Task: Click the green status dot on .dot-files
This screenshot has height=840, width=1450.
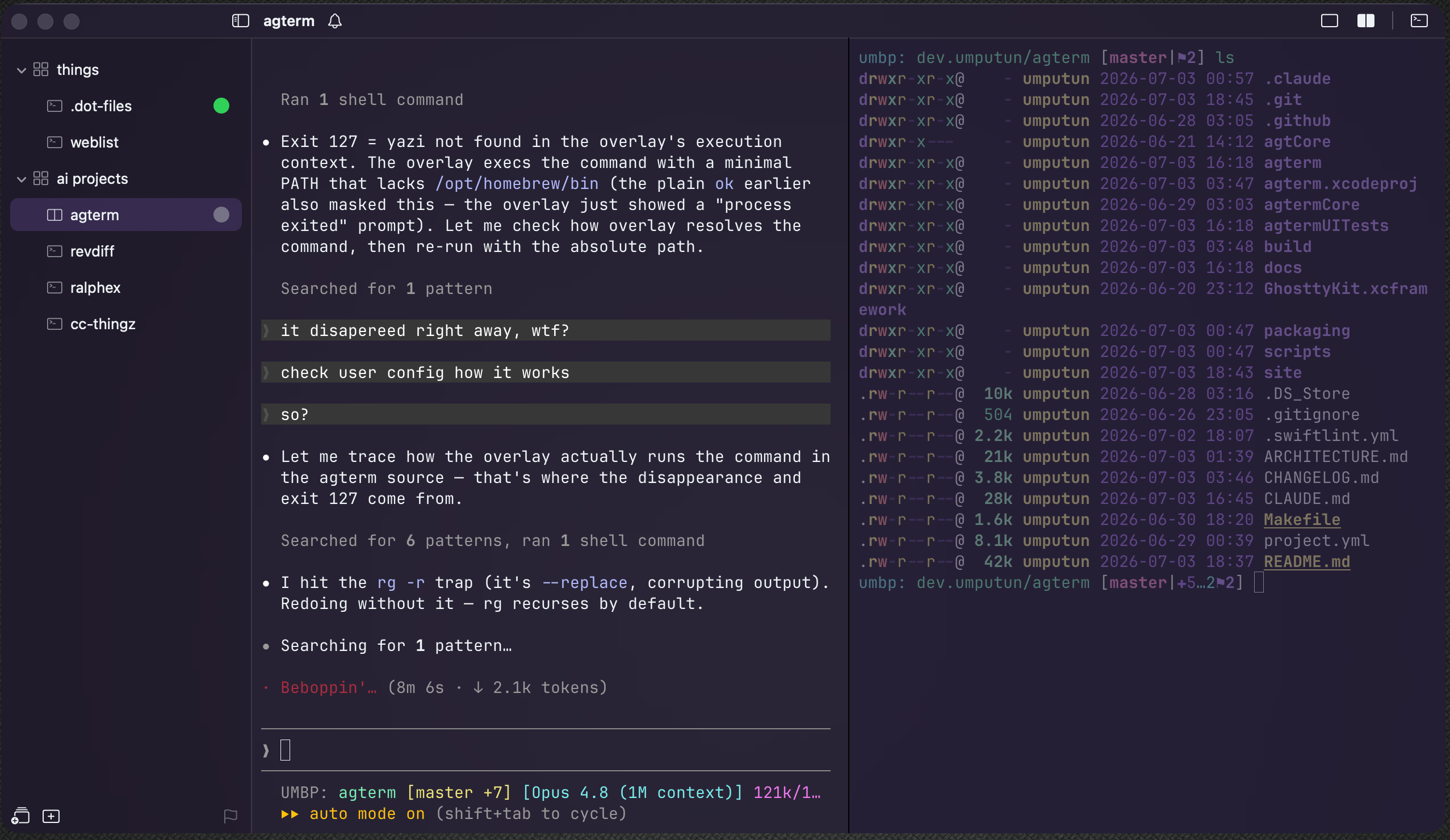Action: pos(221,106)
